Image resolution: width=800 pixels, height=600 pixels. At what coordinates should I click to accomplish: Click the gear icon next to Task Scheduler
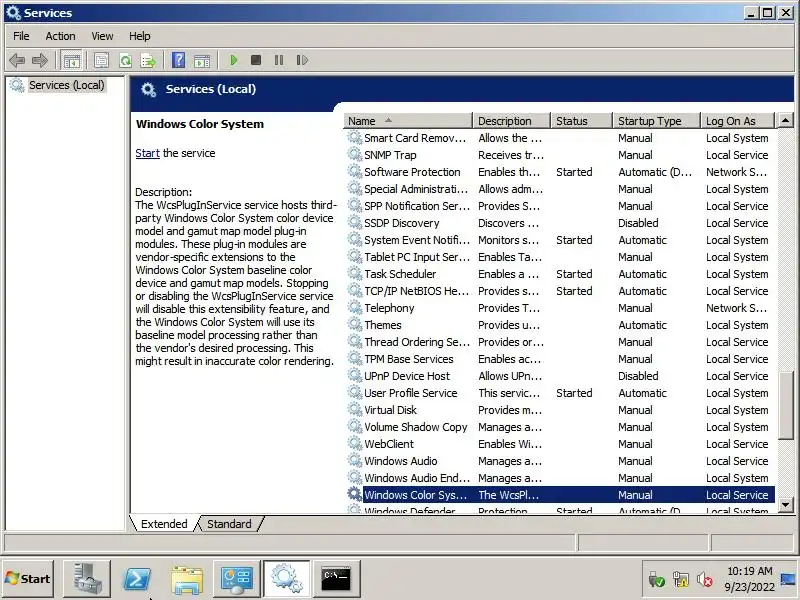tap(354, 273)
